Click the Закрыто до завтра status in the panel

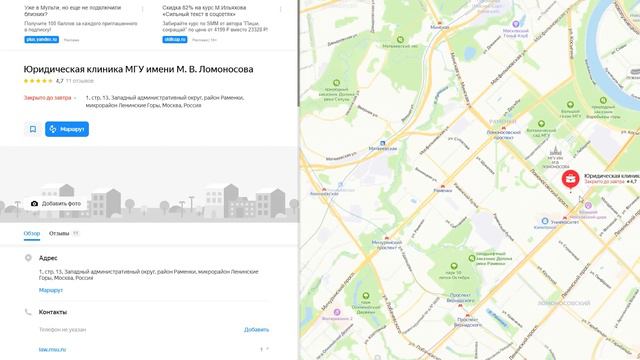[x=47, y=98]
